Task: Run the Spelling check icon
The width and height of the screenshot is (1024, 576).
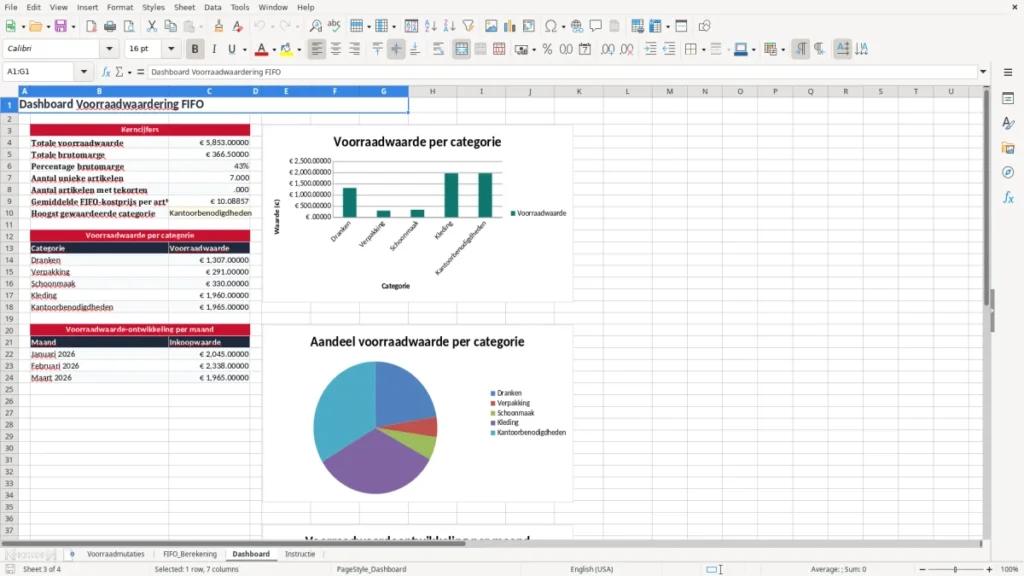Action: 334,26
